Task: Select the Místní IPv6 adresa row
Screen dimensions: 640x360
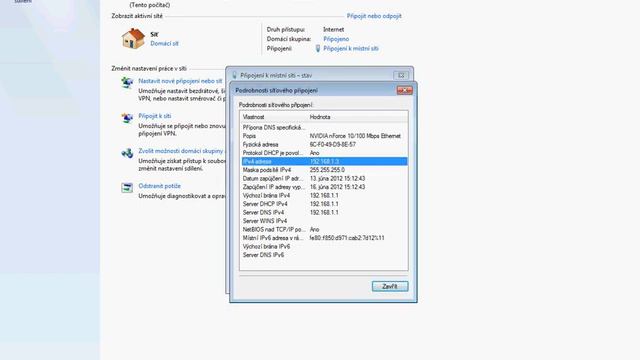Action: 324,238
